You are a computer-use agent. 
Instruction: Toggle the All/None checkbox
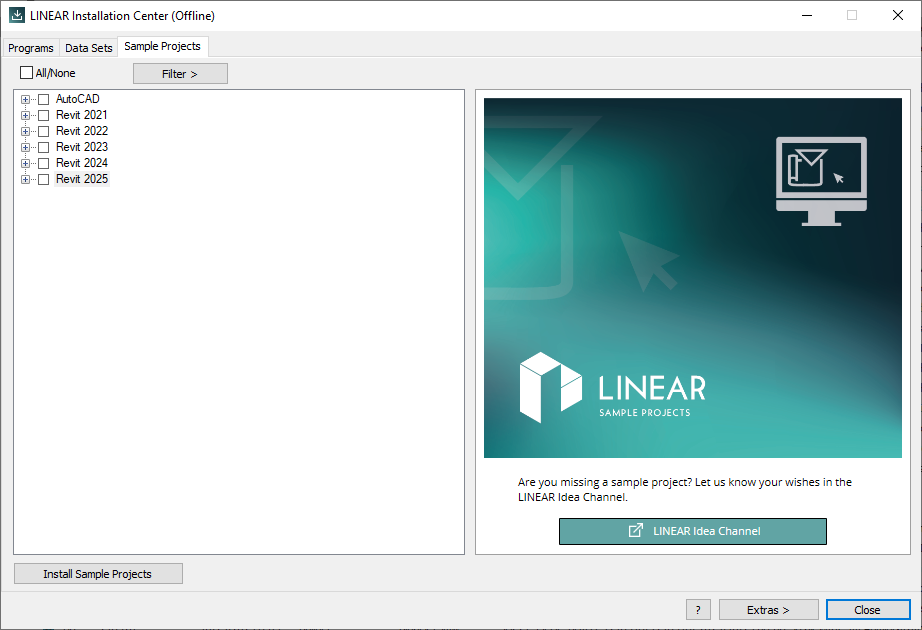click(x=26, y=73)
